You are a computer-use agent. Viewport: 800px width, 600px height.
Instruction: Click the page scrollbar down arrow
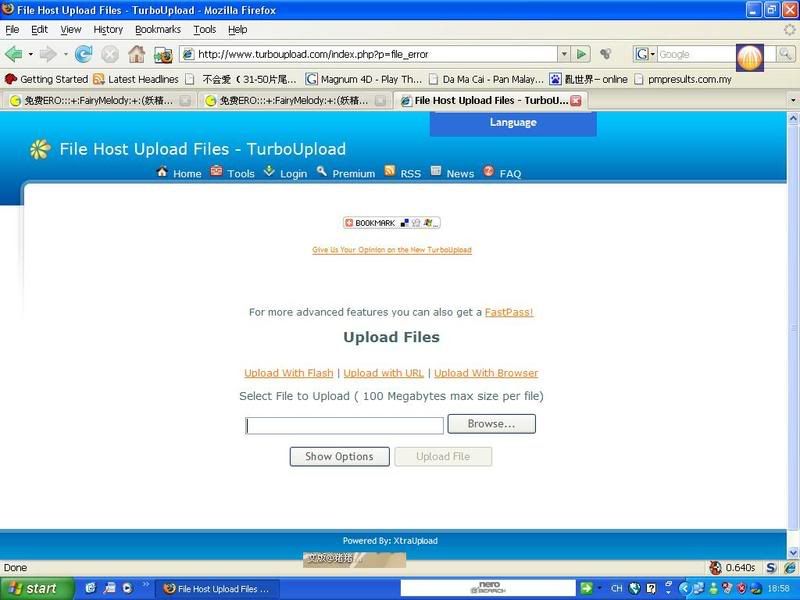pos(793,553)
